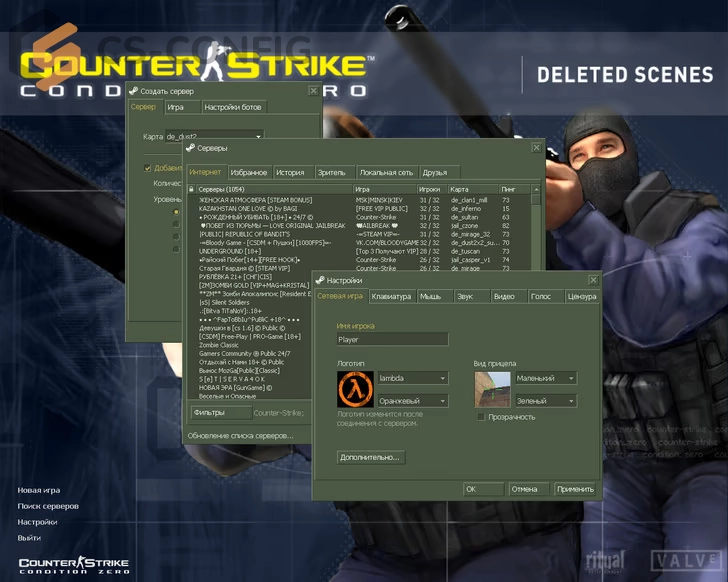Select the highlighted difficulty radio in Создать сервер
Image resolution: width=728 pixels, height=582 pixels.
click(x=176, y=212)
